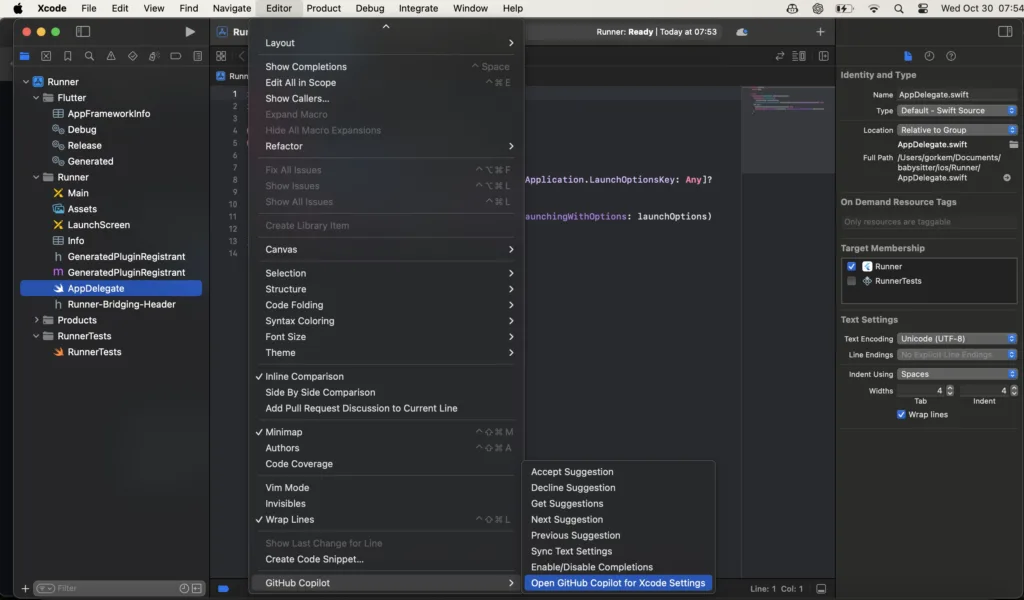This screenshot has width=1024, height=600.
Task: Click the Xcode Cloud status icon
Action: click(x=742, y=32)
